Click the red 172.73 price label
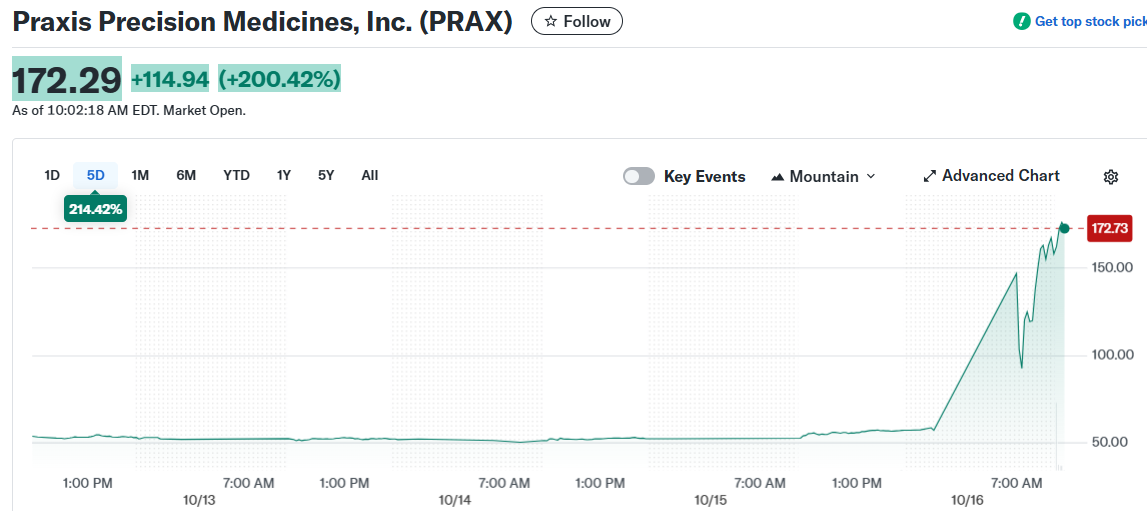Image resolution: width=1147 pixels, height=511 pixels. pyautogui.click(x=1109, y=229)
